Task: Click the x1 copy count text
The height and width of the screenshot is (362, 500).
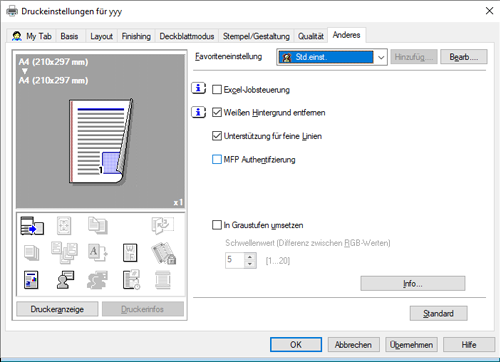Action: tap(178, 202)
